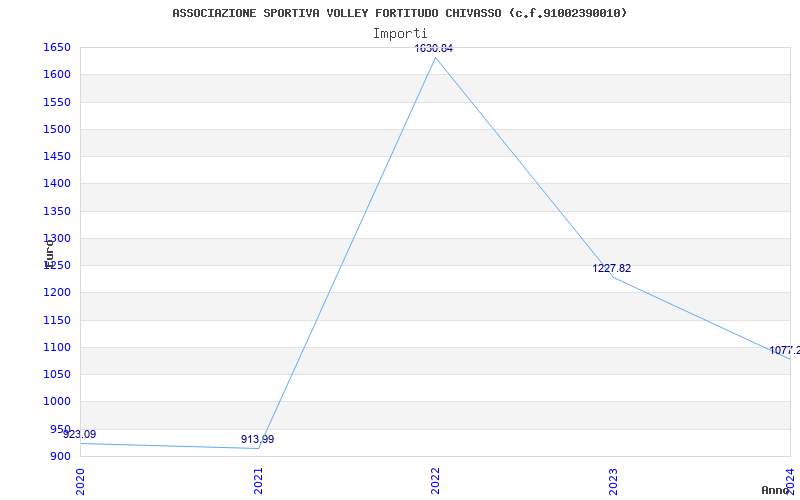The width and height of the screenshot is (800, 500).
Task: Click the 900 y-axis tick label
Action: pos(59,457)
